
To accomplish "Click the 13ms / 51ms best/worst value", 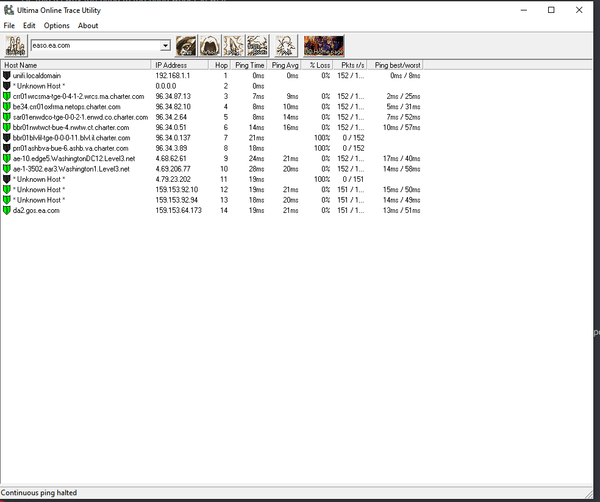I will click(x=401, y=210).
